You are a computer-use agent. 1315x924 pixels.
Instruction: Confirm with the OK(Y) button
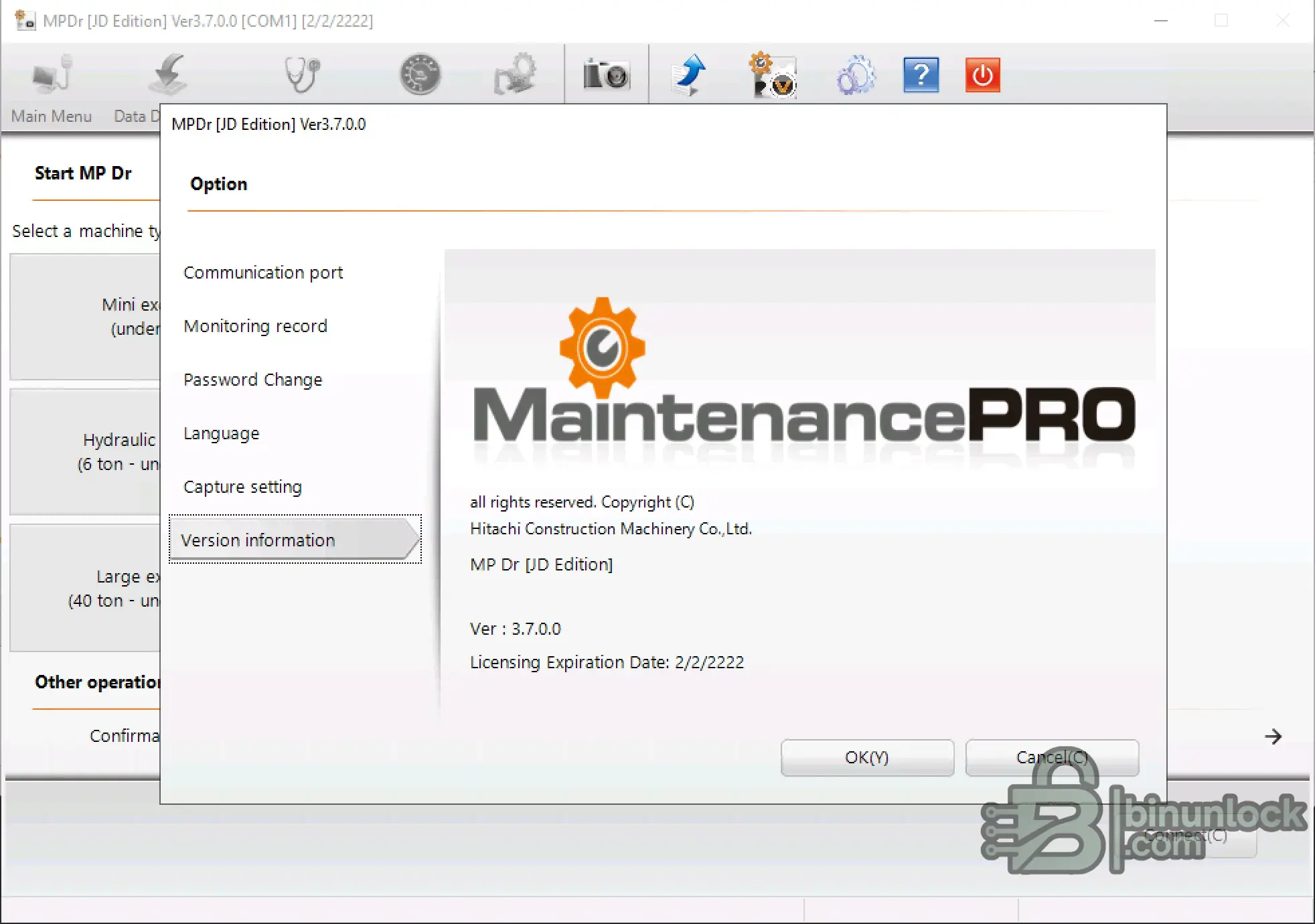click(x=867, y=757)
